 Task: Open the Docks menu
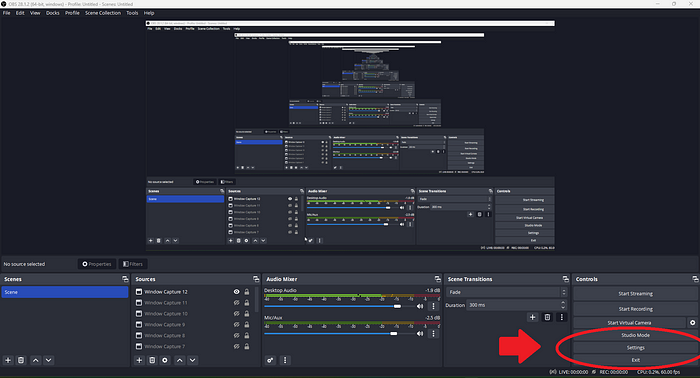coord(53,13)
